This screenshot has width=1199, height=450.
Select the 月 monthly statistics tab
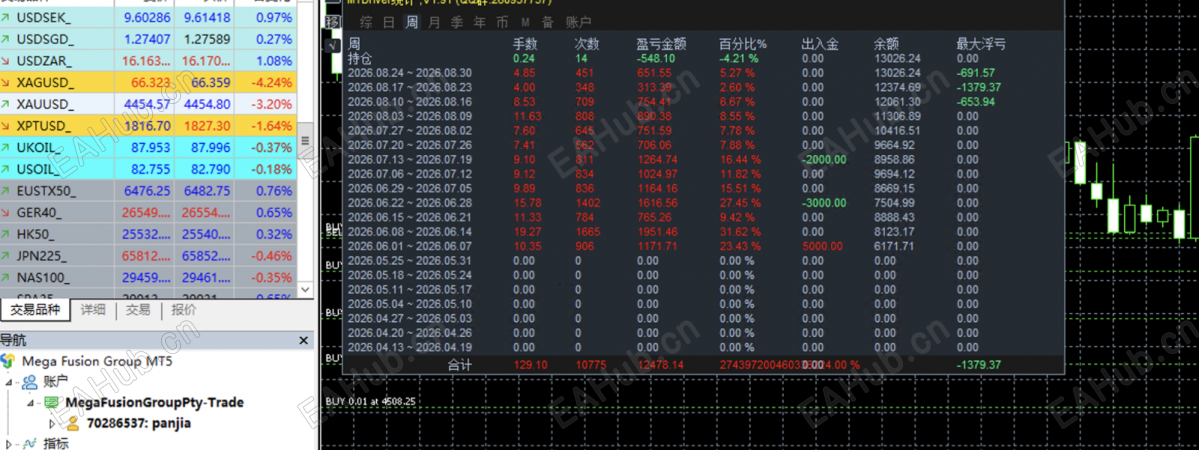pos(434,22)
